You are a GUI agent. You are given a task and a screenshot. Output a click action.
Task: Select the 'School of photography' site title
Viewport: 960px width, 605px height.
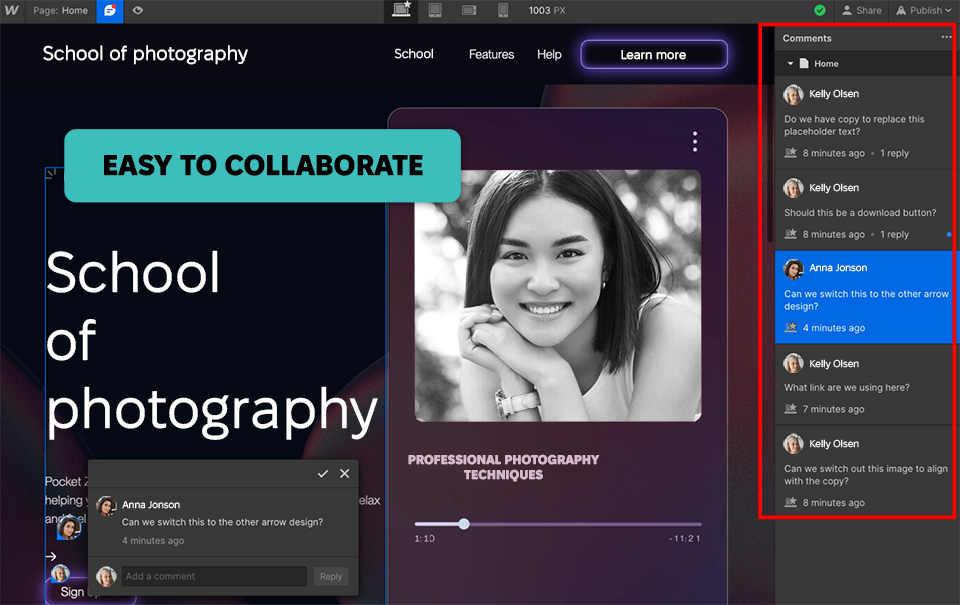click(145, 54)
